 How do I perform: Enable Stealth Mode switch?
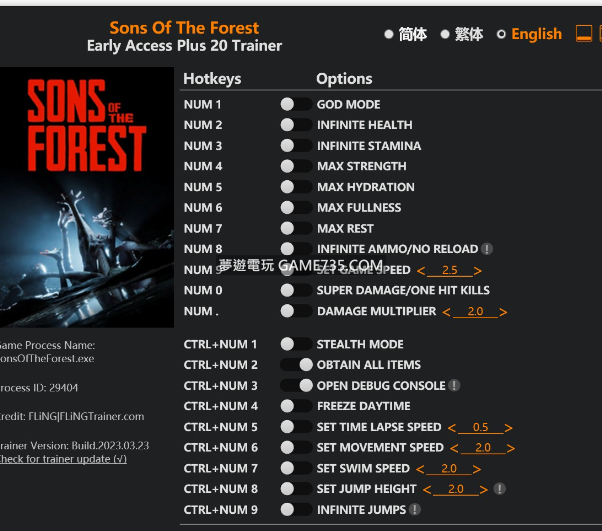pos(296,344)
